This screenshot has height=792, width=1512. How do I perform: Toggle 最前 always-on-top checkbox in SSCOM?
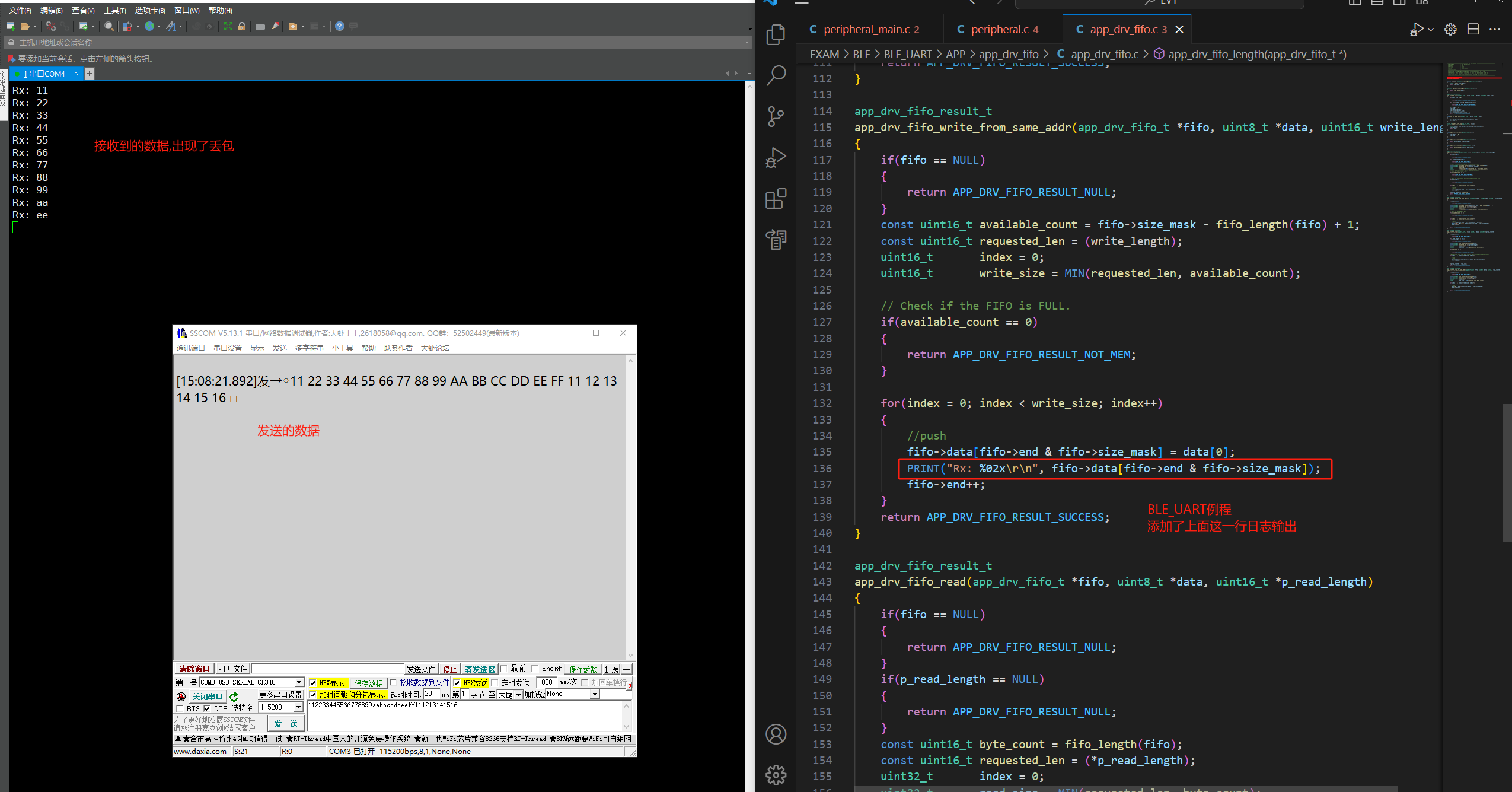point(504,669)
